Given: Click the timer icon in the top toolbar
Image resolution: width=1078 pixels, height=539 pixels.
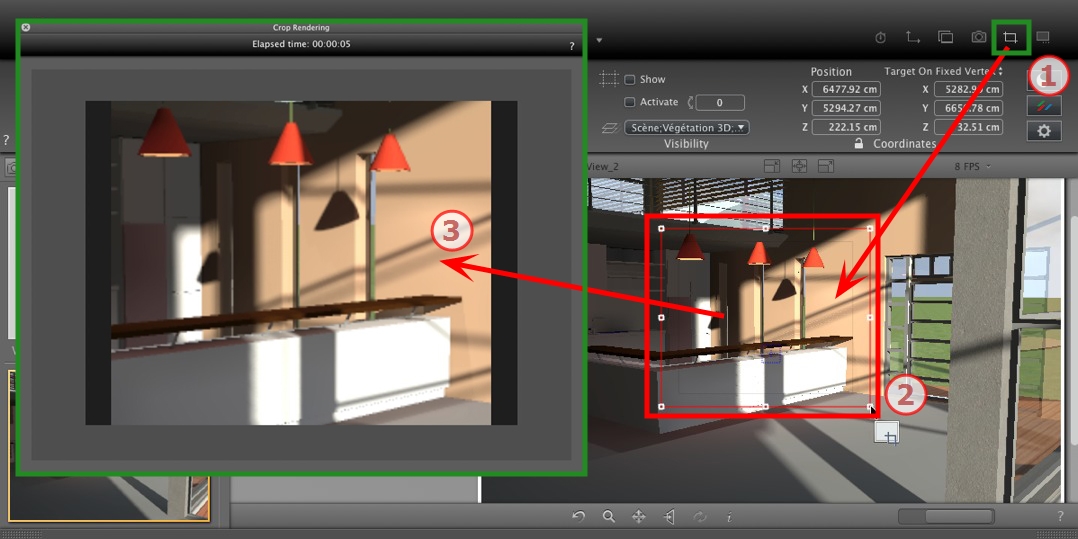Looking at the screenshot, I should click(880, 38).
